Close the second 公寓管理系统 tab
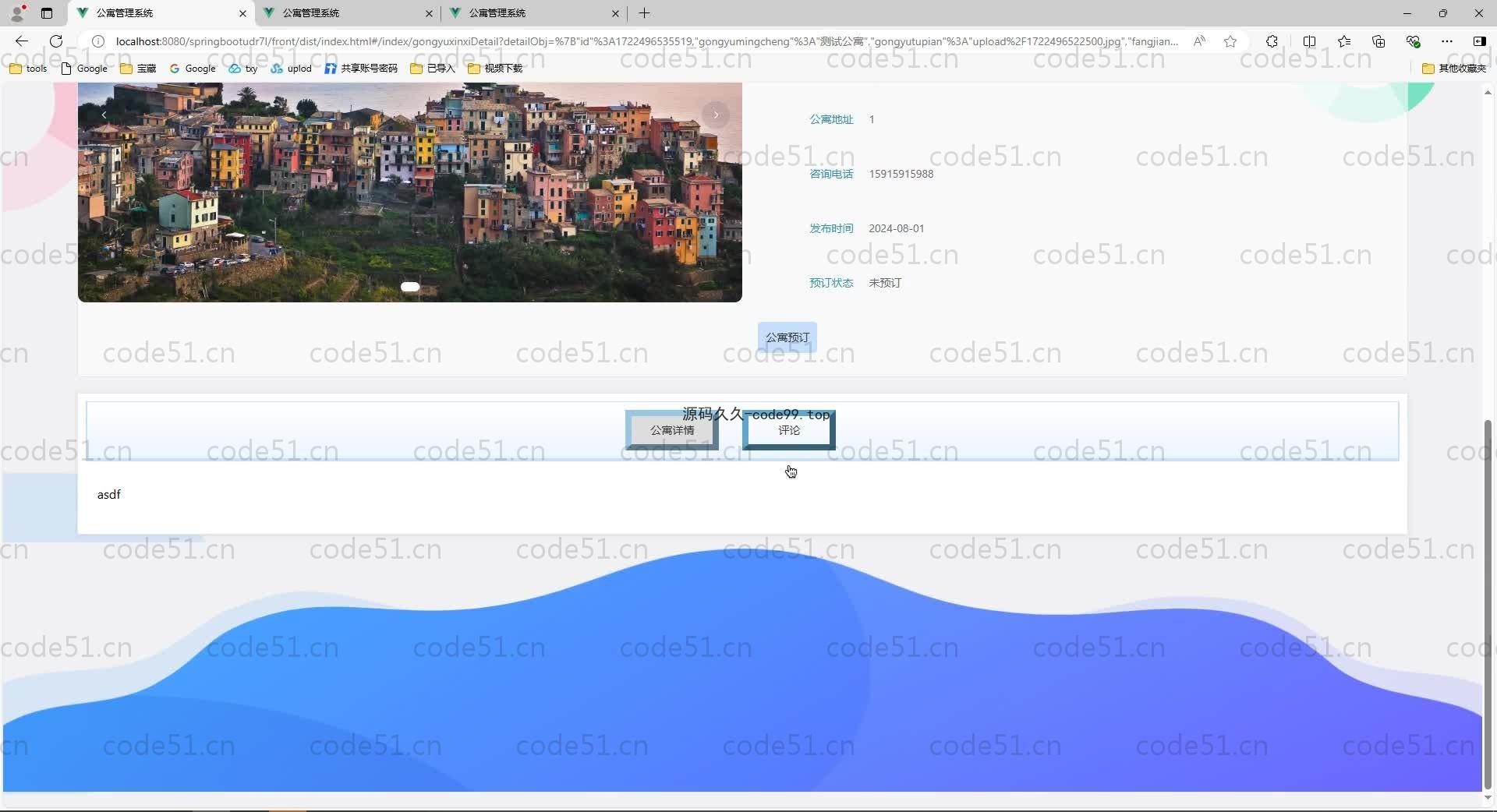 pyautogui.click(x=429, y=13)
